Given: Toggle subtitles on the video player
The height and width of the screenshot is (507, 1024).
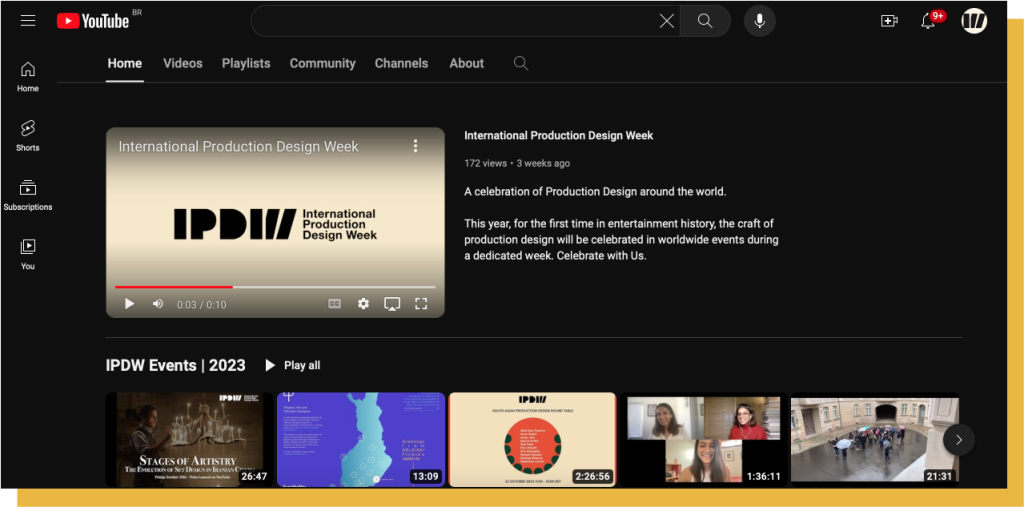Looking at the screenshot, I should point(335,304).
